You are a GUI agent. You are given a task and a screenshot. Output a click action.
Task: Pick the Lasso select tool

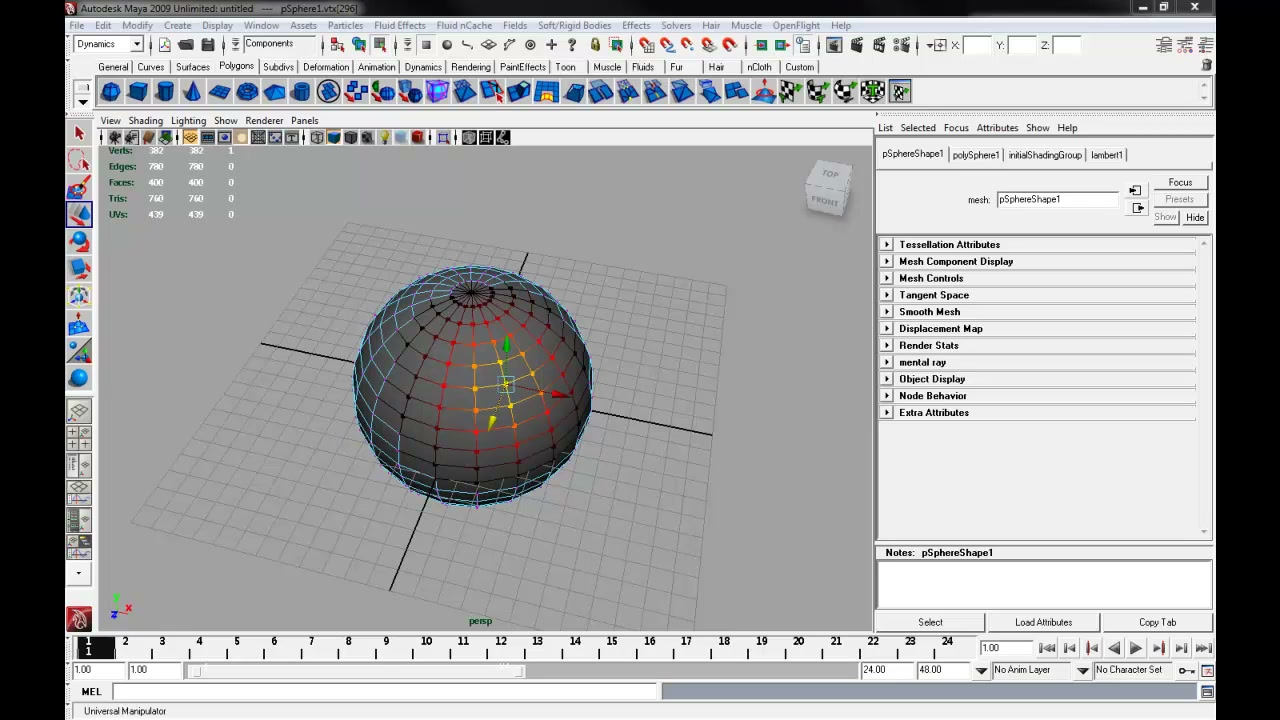click(x=79, y=160)
